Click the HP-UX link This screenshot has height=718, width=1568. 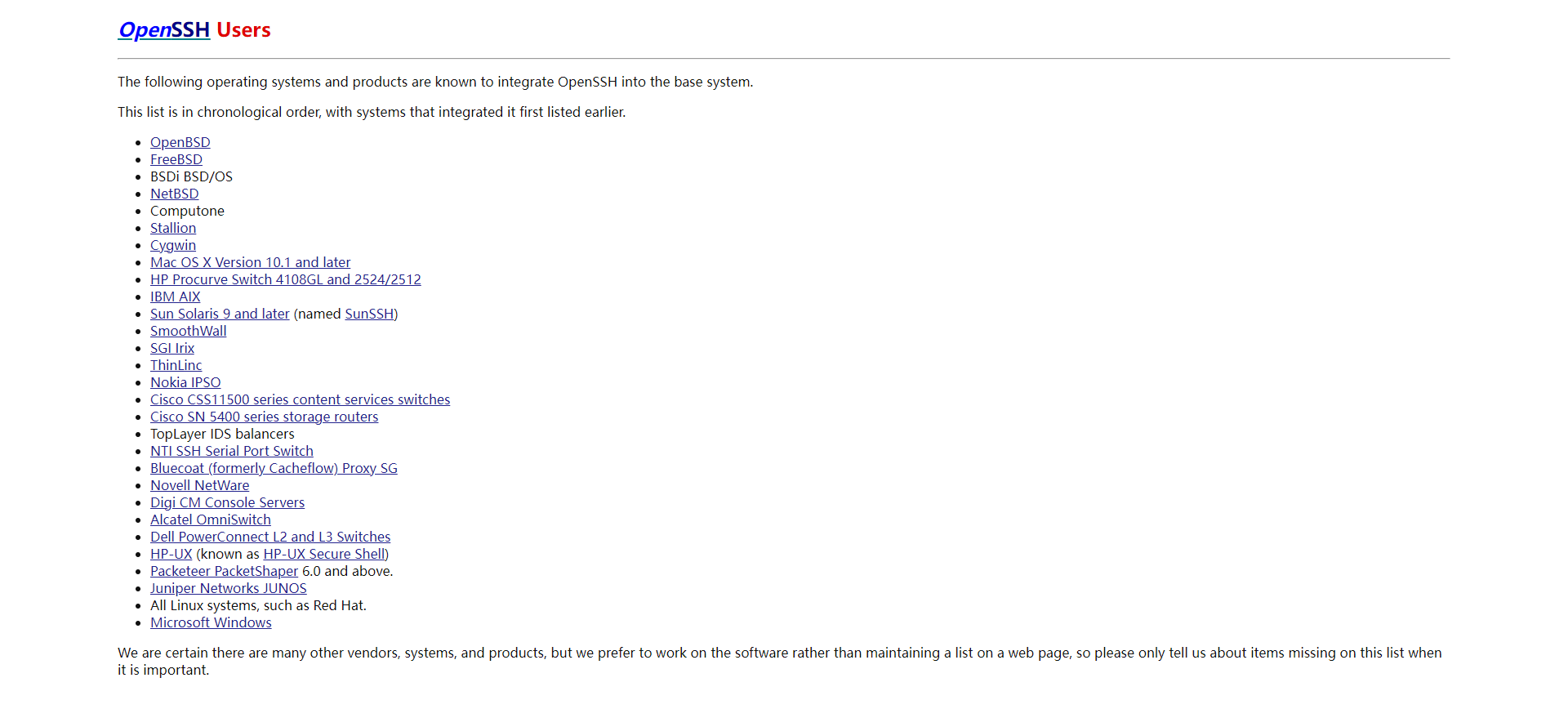tap(171, 554)
